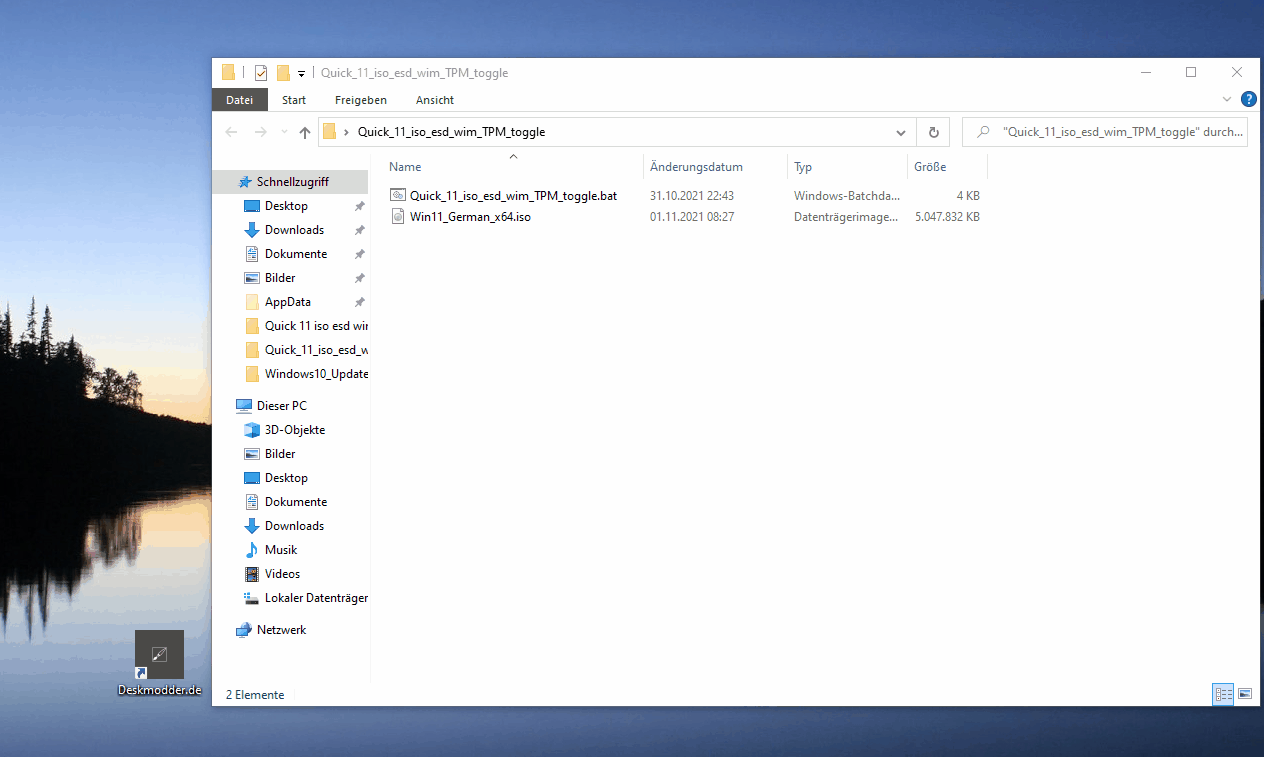Viewport: 1264px width, 757px height.
Task: Expand the chevron before the address bar path
Action: click(x=346, y=132)
